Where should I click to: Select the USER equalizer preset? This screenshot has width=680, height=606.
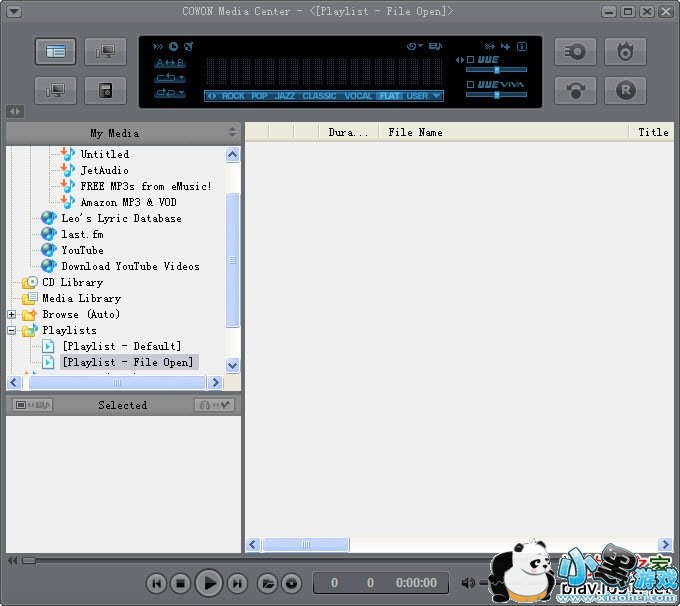click(417, 96)
